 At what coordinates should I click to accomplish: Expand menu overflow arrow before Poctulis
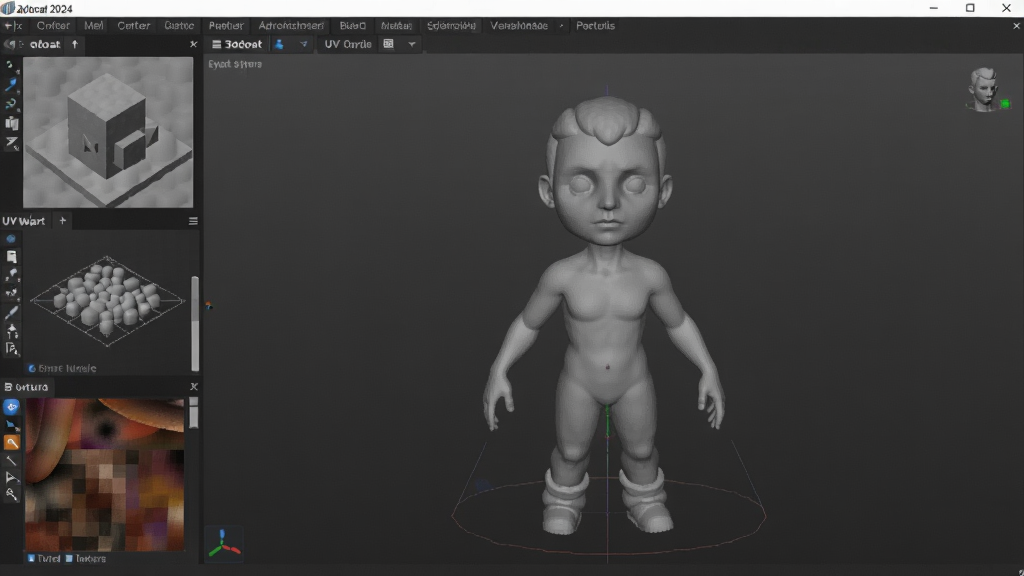click(x=561, y=26)
